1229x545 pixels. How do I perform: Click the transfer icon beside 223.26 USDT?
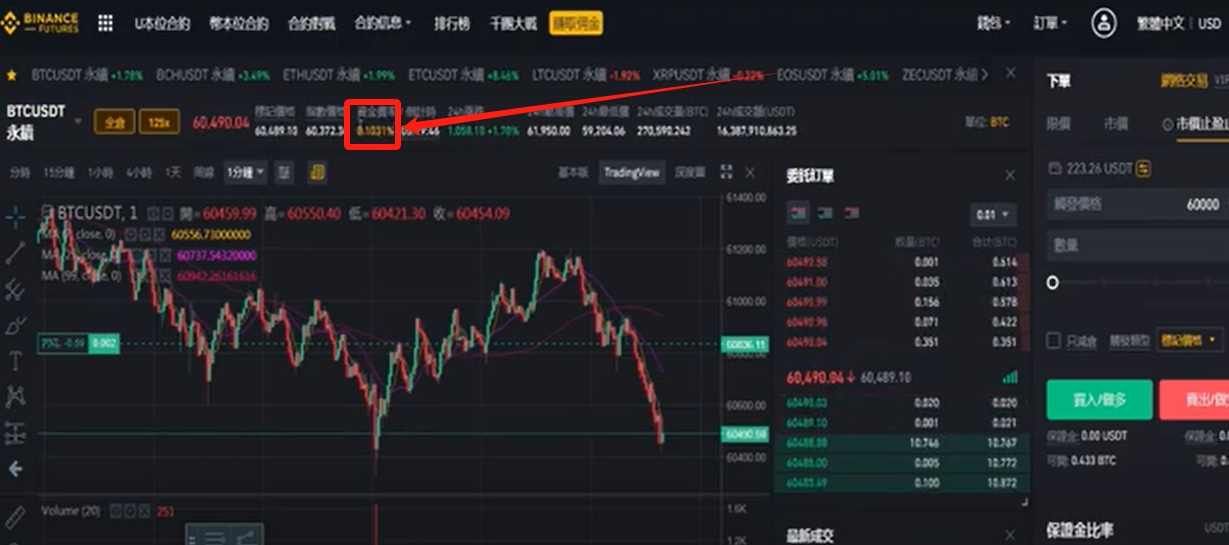click(1143, 168)
